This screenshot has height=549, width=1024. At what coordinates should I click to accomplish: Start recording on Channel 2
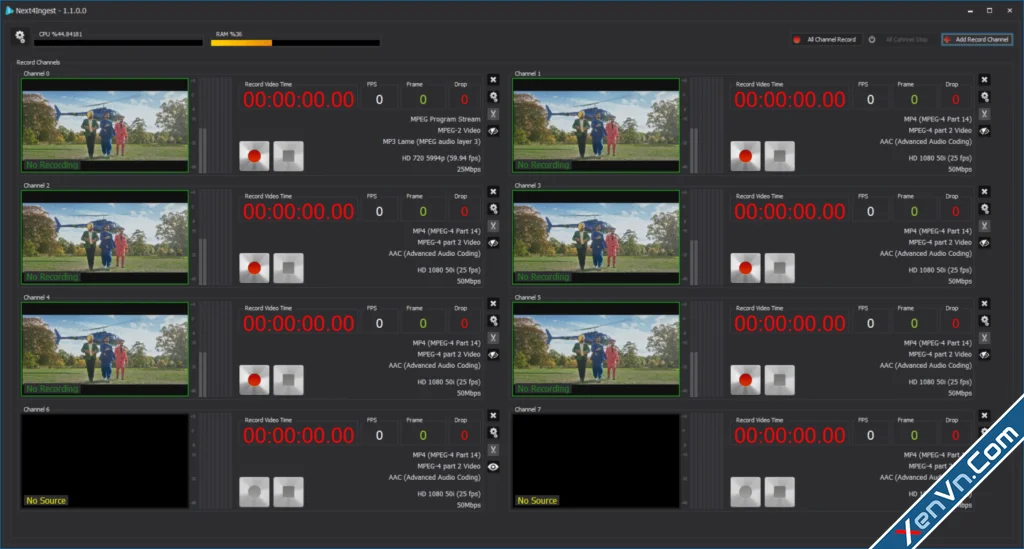tap(254, 268)
